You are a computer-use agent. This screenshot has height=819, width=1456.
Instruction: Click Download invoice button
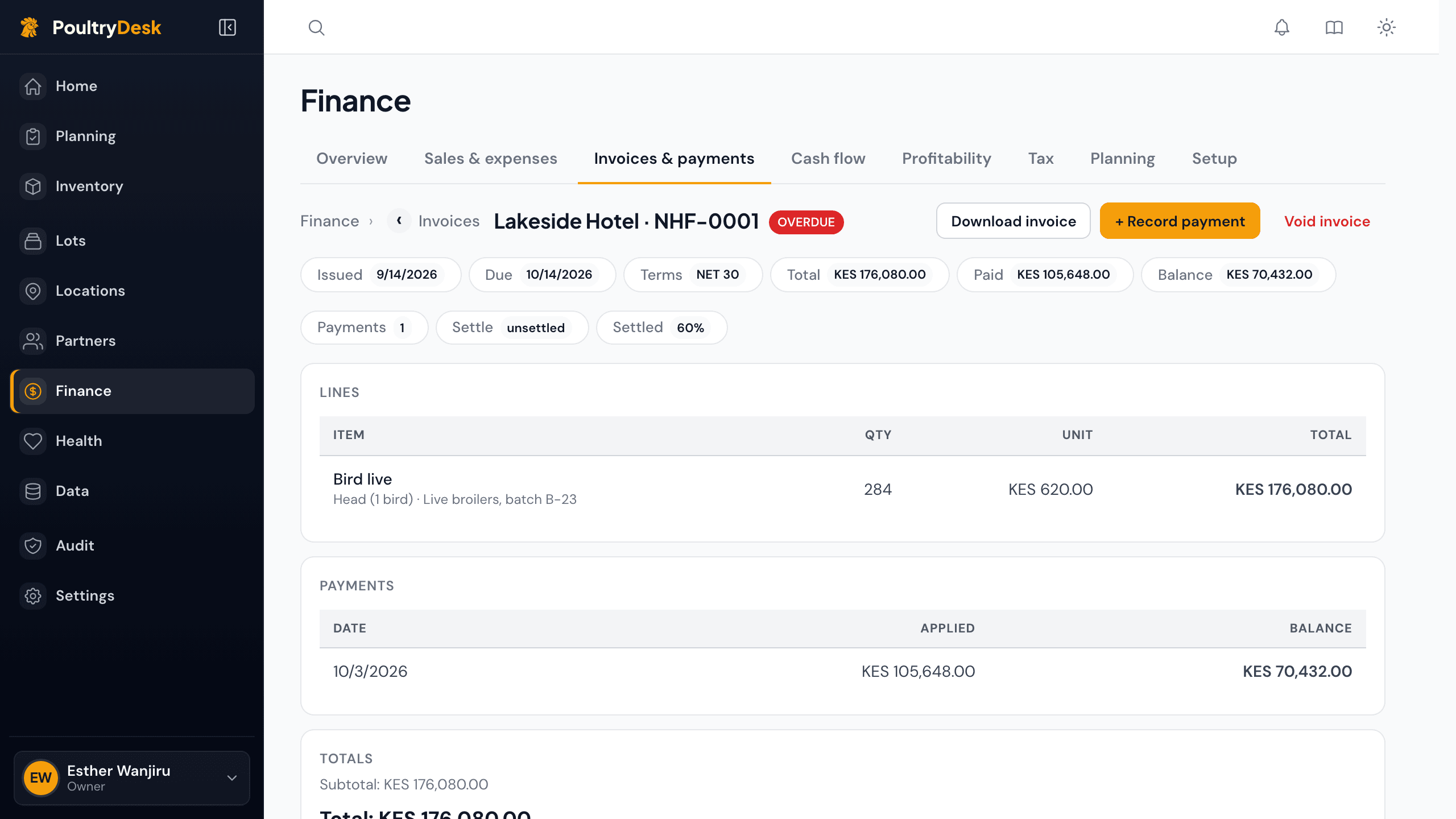point(1014,221)
